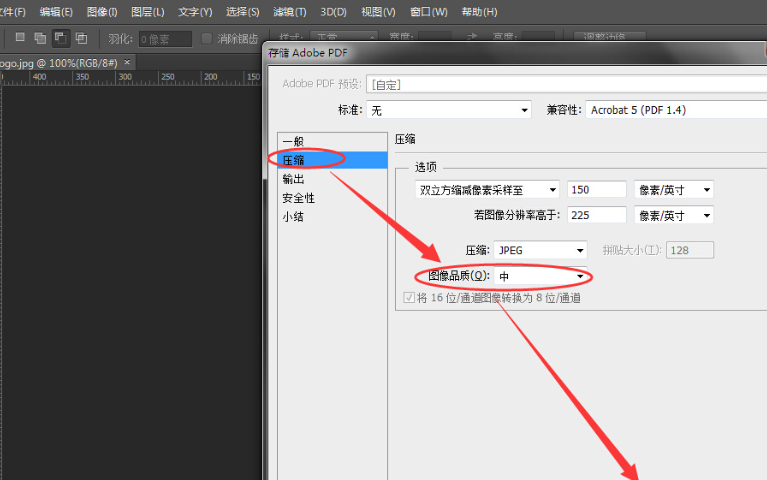Open the 兼容性 Acrobat 5 dropdown
The width and height of the screenshot is (767, 480).
[676, 110]
